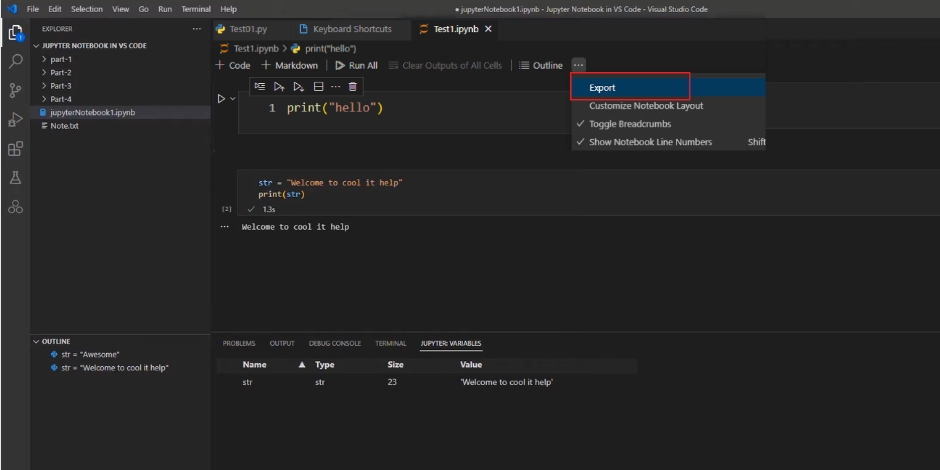The height and width of the screenshot is (470, 940).
Task: Switch to the OUTPUT panel tab
Action: coord(282,344)
